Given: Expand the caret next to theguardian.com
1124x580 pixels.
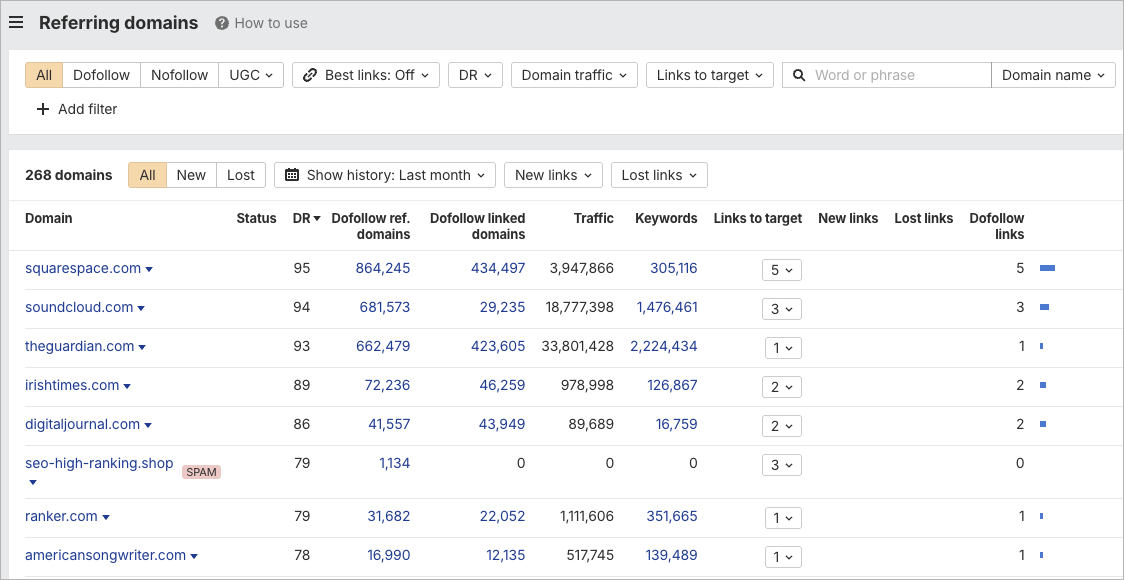Looking at the screenshot, I should pyautogui.click(x=142, y=348).
